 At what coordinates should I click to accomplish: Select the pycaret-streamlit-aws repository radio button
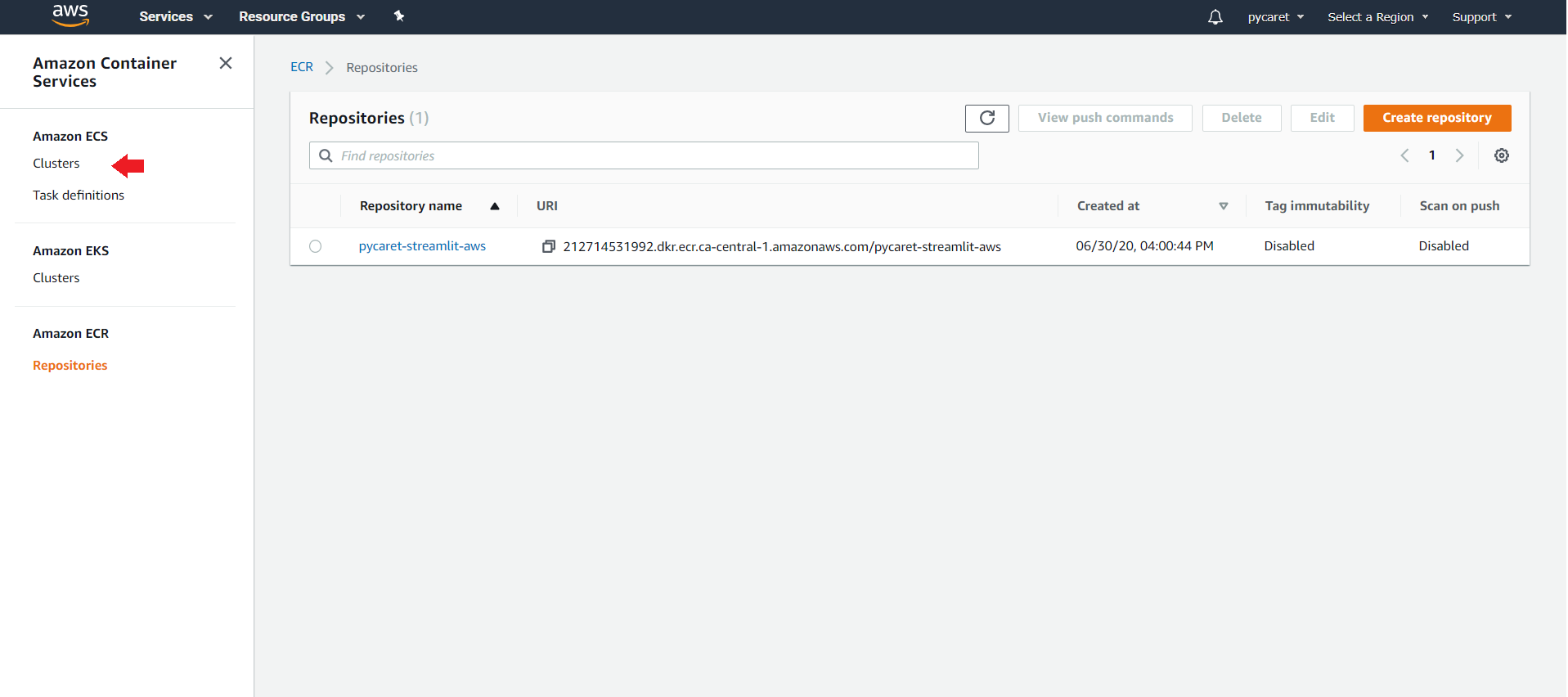point(315,246)
